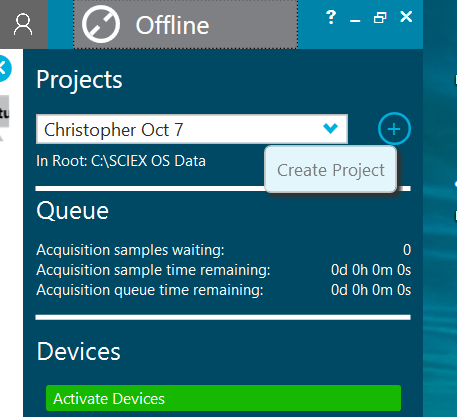Click 'Acquisition sample time remaining:' label
Viewport: 457px width, 417px height.
tap(153, 270)
